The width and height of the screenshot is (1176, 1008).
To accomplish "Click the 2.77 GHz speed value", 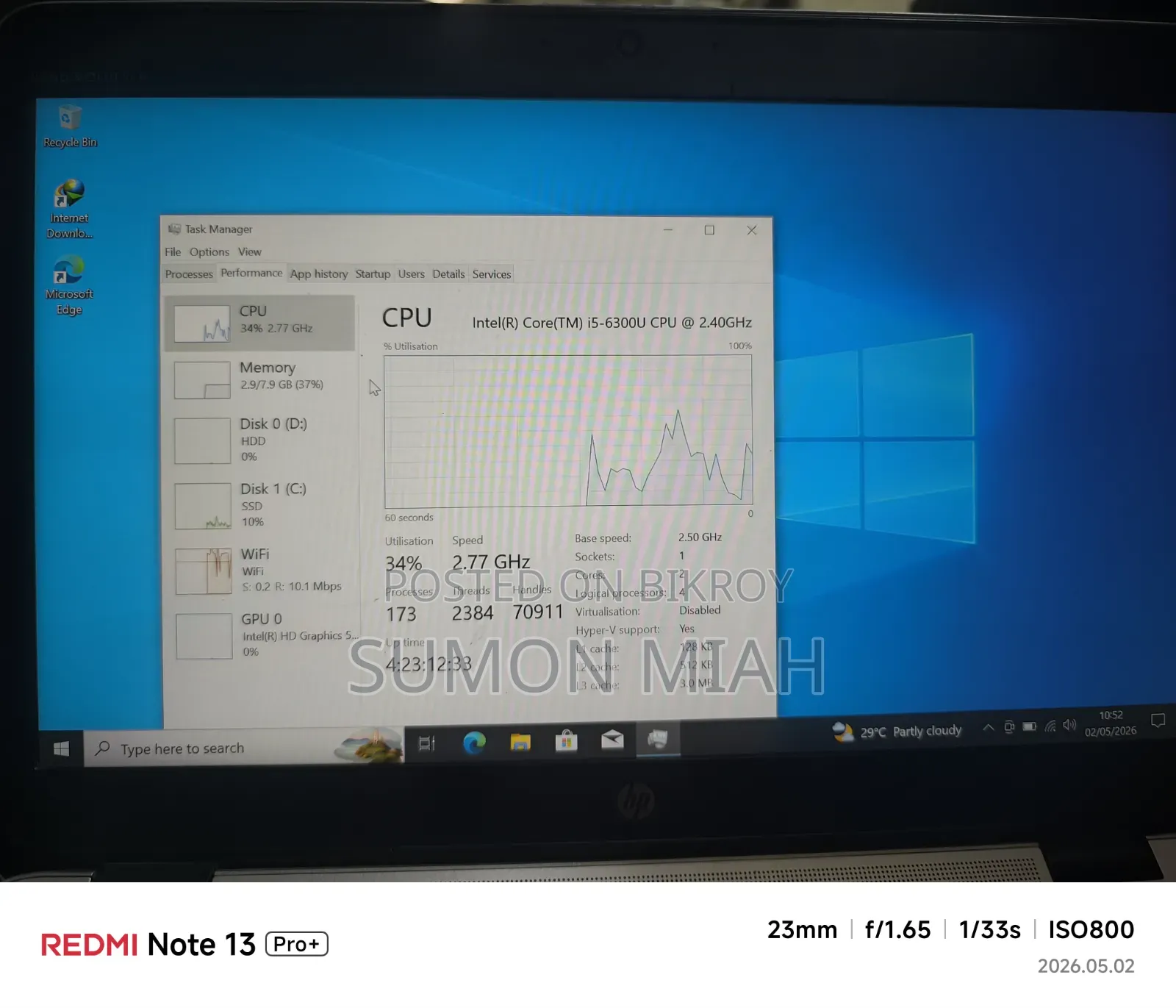I will coord(491,562).
